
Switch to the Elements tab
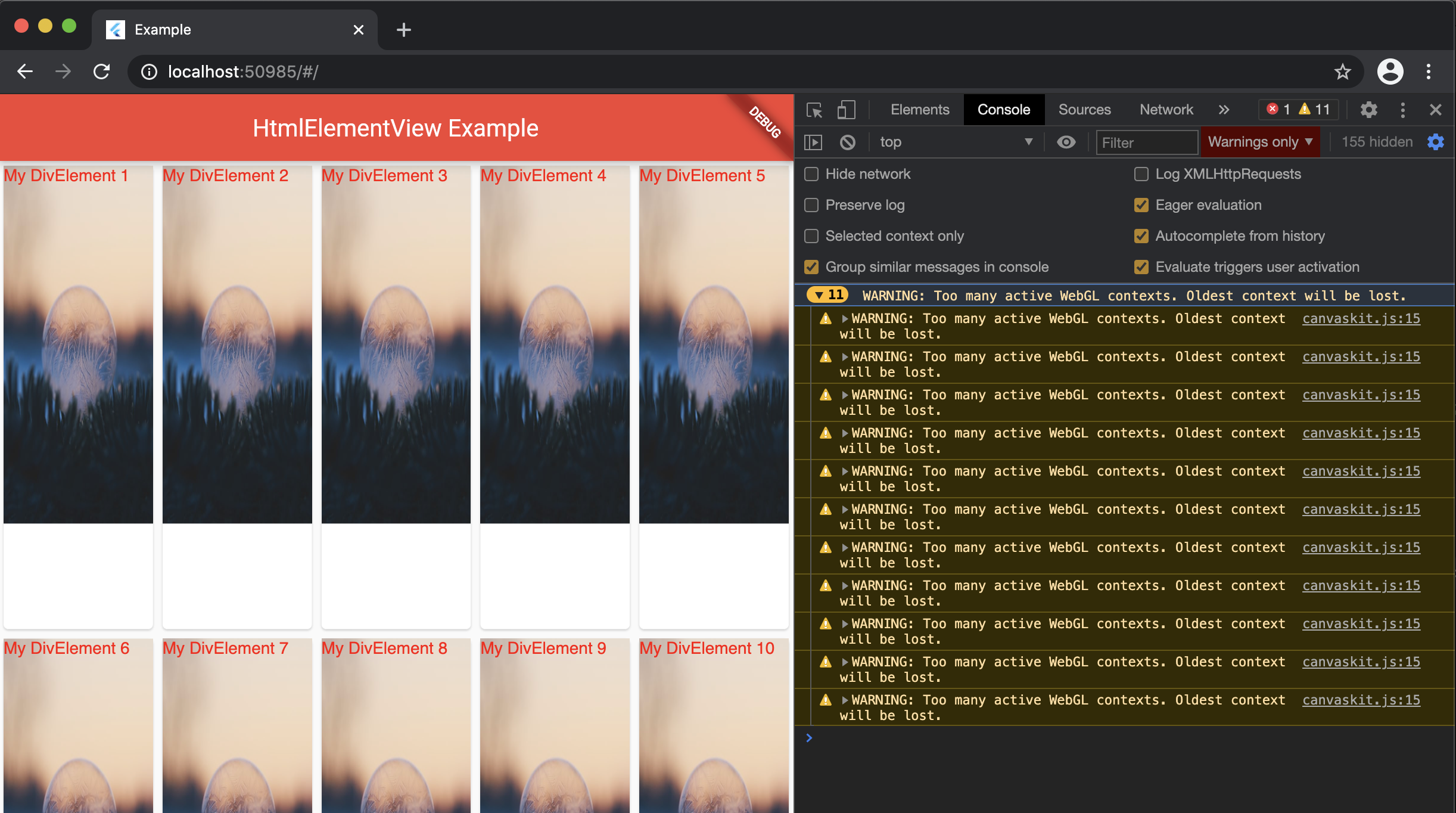click(x=919, y=110)
